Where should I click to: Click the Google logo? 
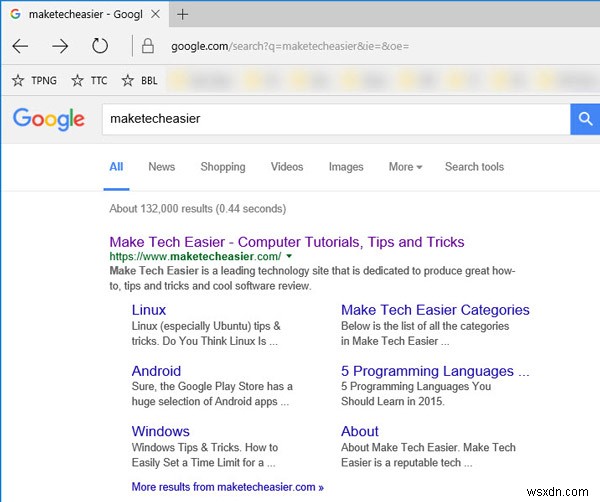pyautogui.click(x=49, y=119)
